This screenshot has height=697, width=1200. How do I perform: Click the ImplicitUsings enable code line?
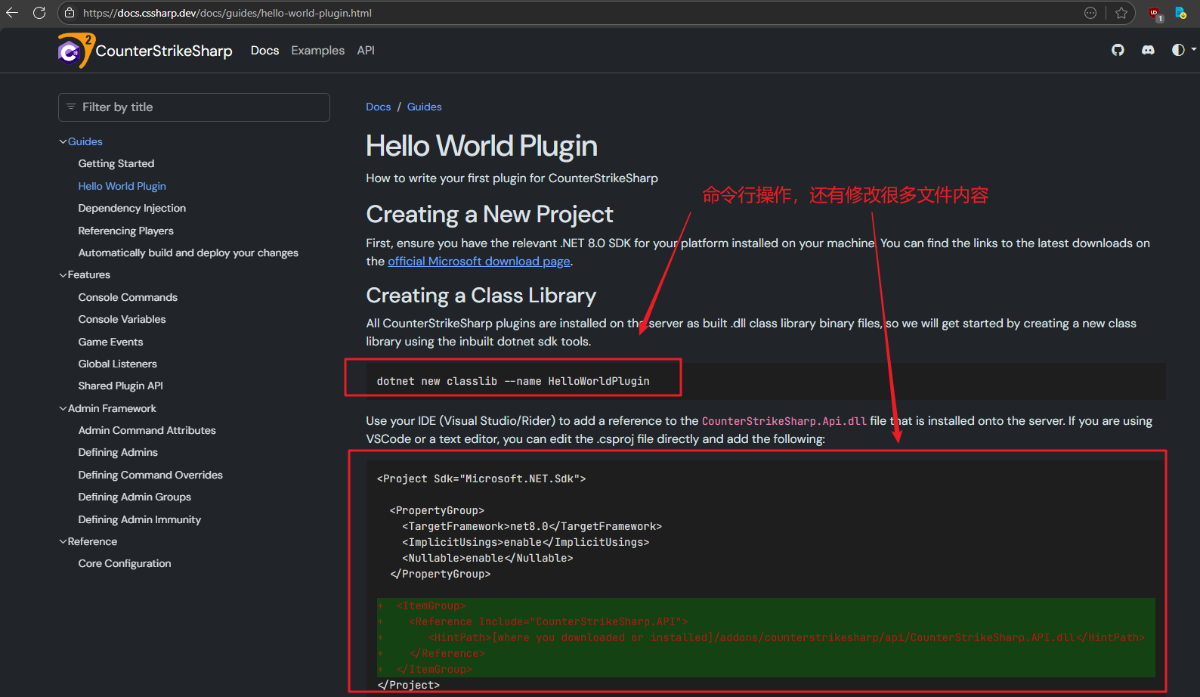(526, 542)
